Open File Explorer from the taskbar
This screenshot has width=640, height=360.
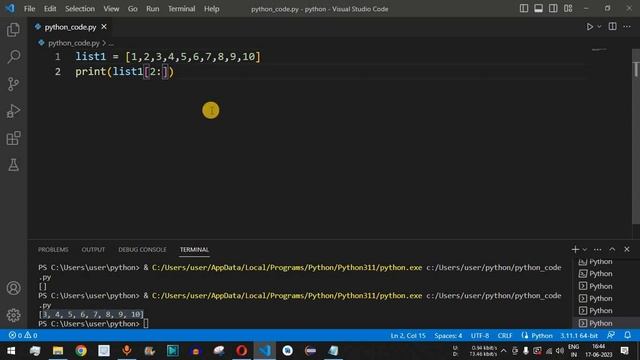(x=58, y=351)
